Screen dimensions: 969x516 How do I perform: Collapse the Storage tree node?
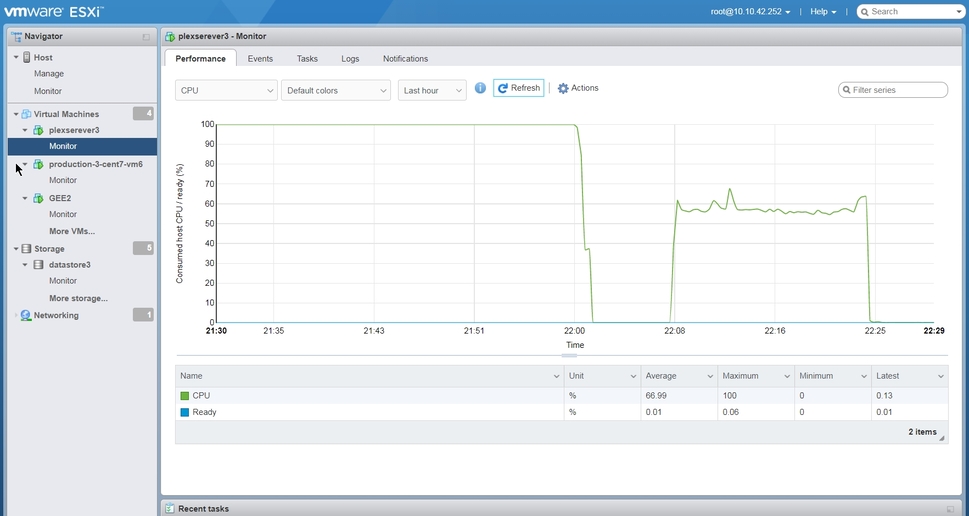[x=16, y=248]
